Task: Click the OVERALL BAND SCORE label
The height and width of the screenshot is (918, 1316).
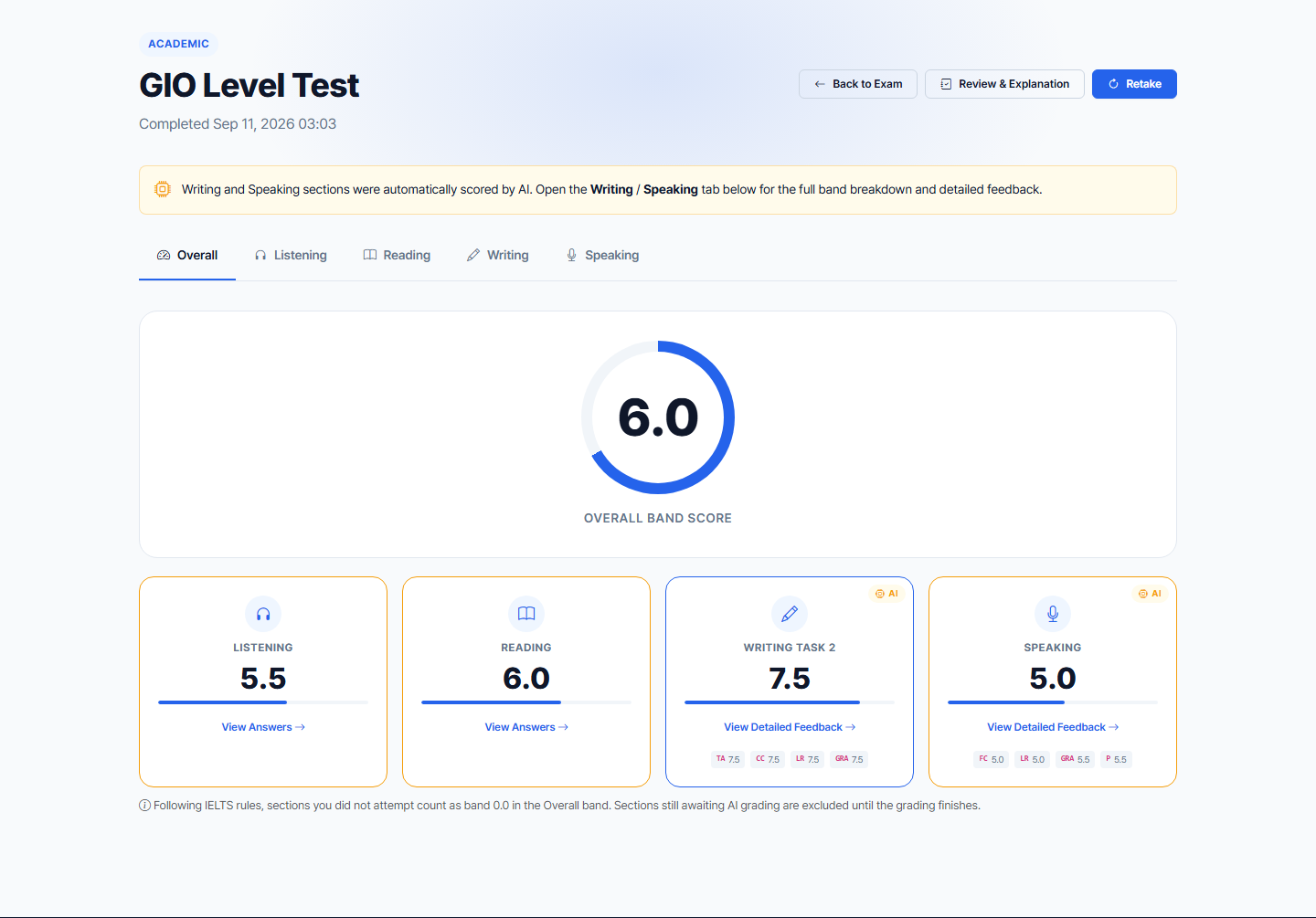Action: (x=658, y=518)
